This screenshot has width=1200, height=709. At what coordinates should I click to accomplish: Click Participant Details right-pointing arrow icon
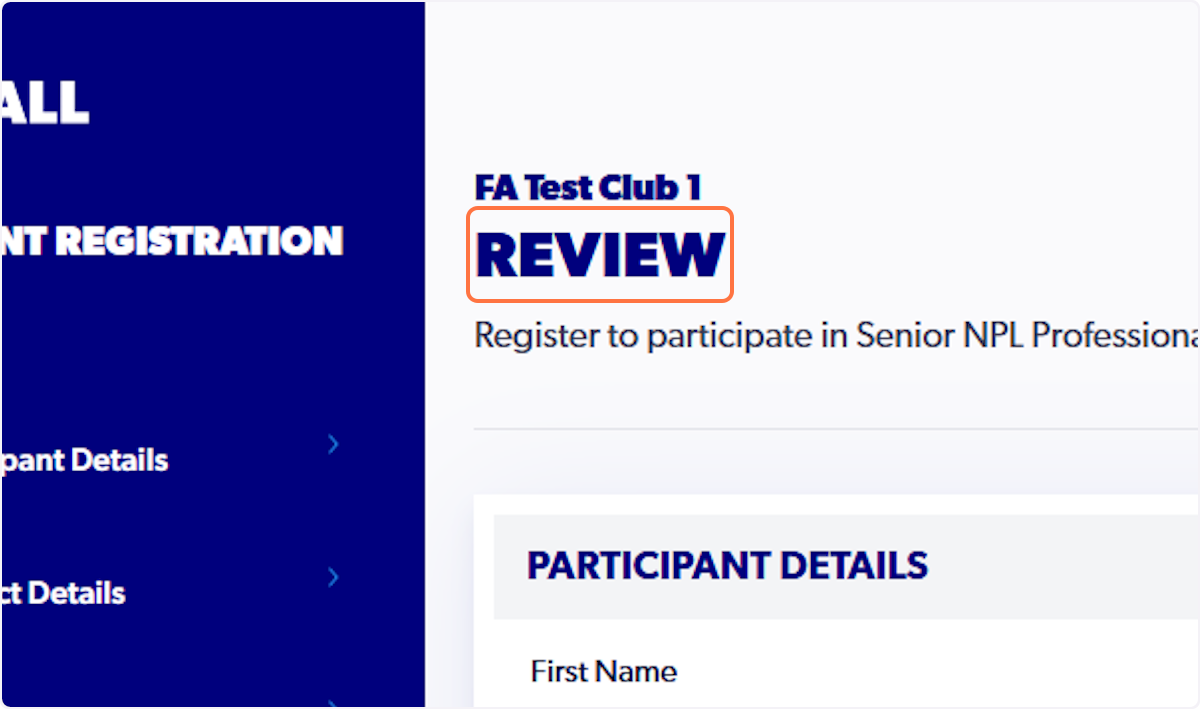333,444
